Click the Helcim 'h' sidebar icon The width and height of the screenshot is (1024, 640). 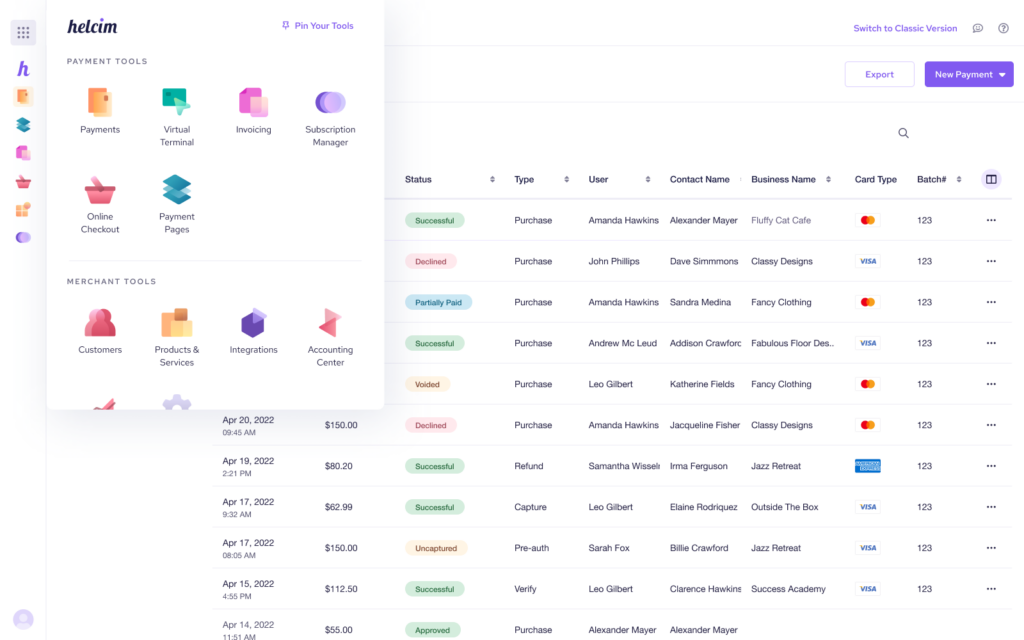click(x=23, y=69)
